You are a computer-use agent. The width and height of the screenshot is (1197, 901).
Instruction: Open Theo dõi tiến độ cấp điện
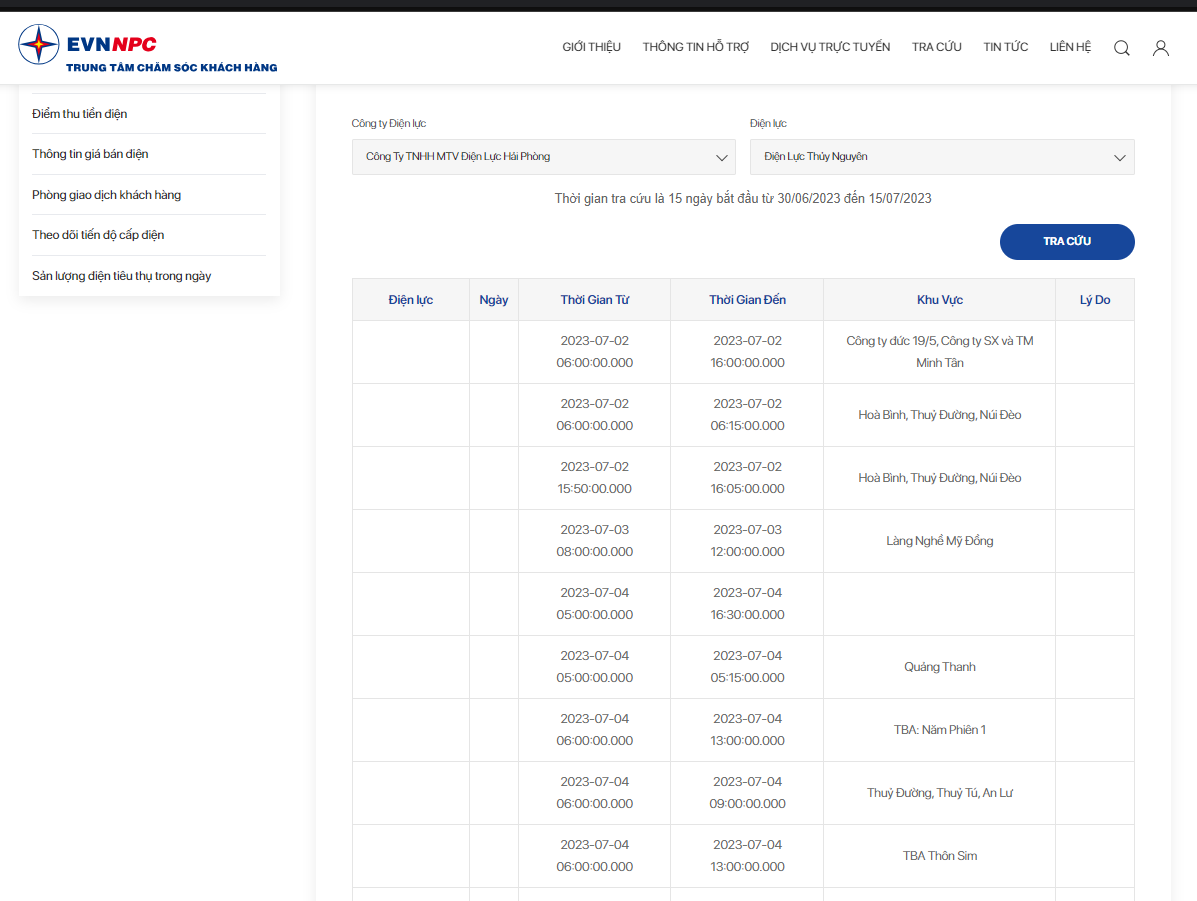[98, 234]
